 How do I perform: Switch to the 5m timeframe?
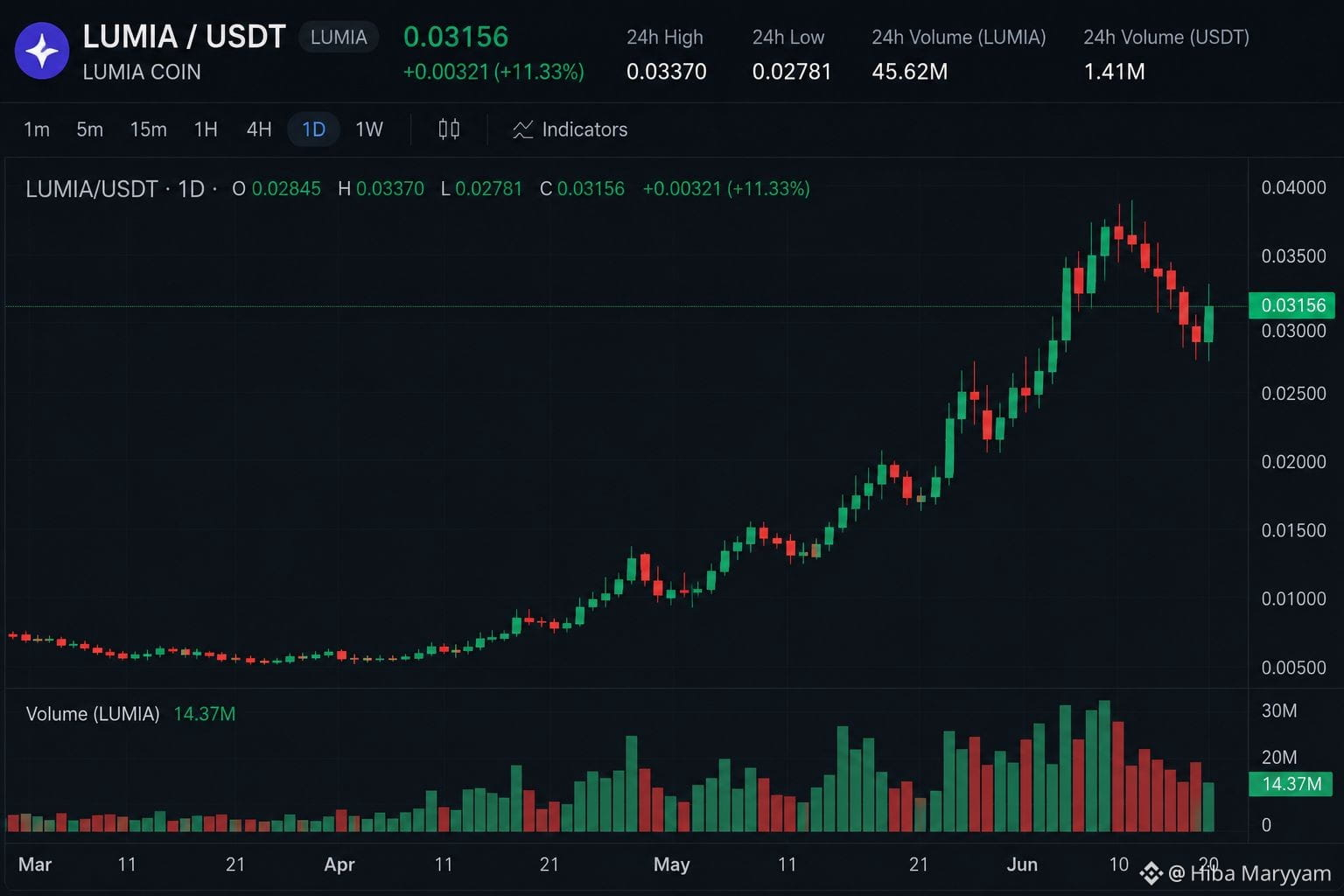90,129
